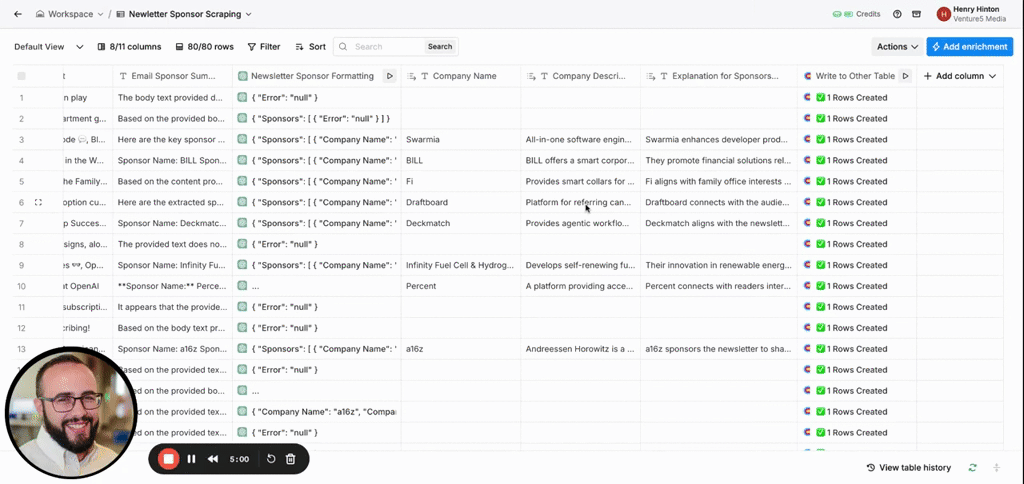Expand row 6 with the expand icon
This screenshot has width=1024, height=484.
[38, 202]
